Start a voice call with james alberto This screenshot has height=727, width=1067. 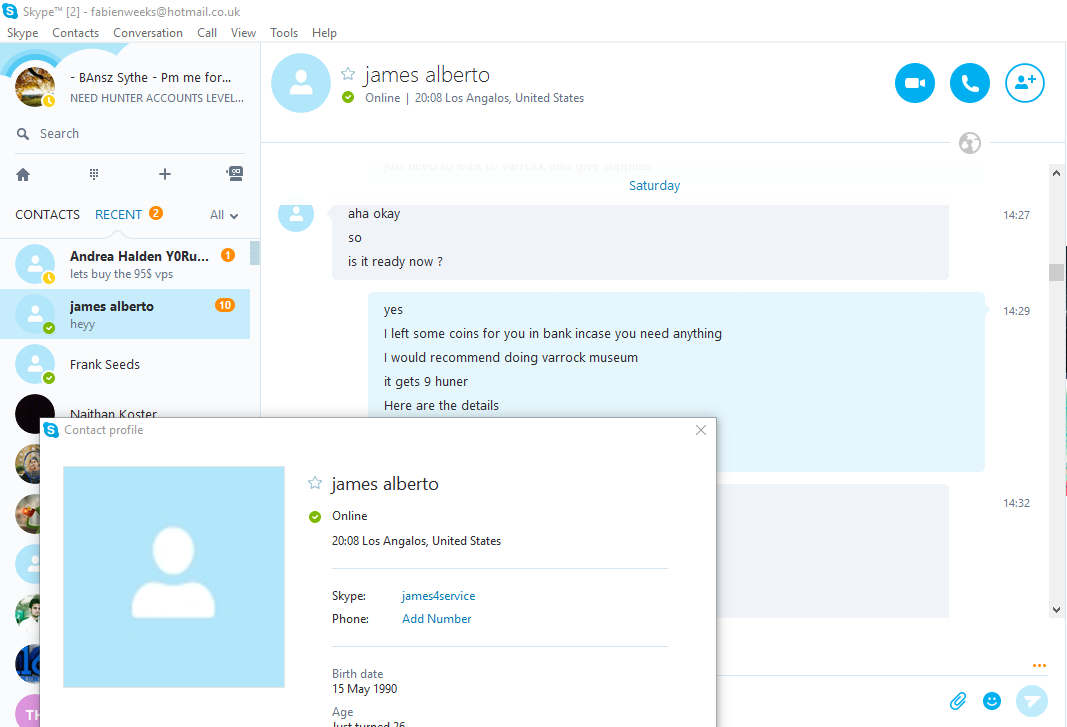point(970,83)
